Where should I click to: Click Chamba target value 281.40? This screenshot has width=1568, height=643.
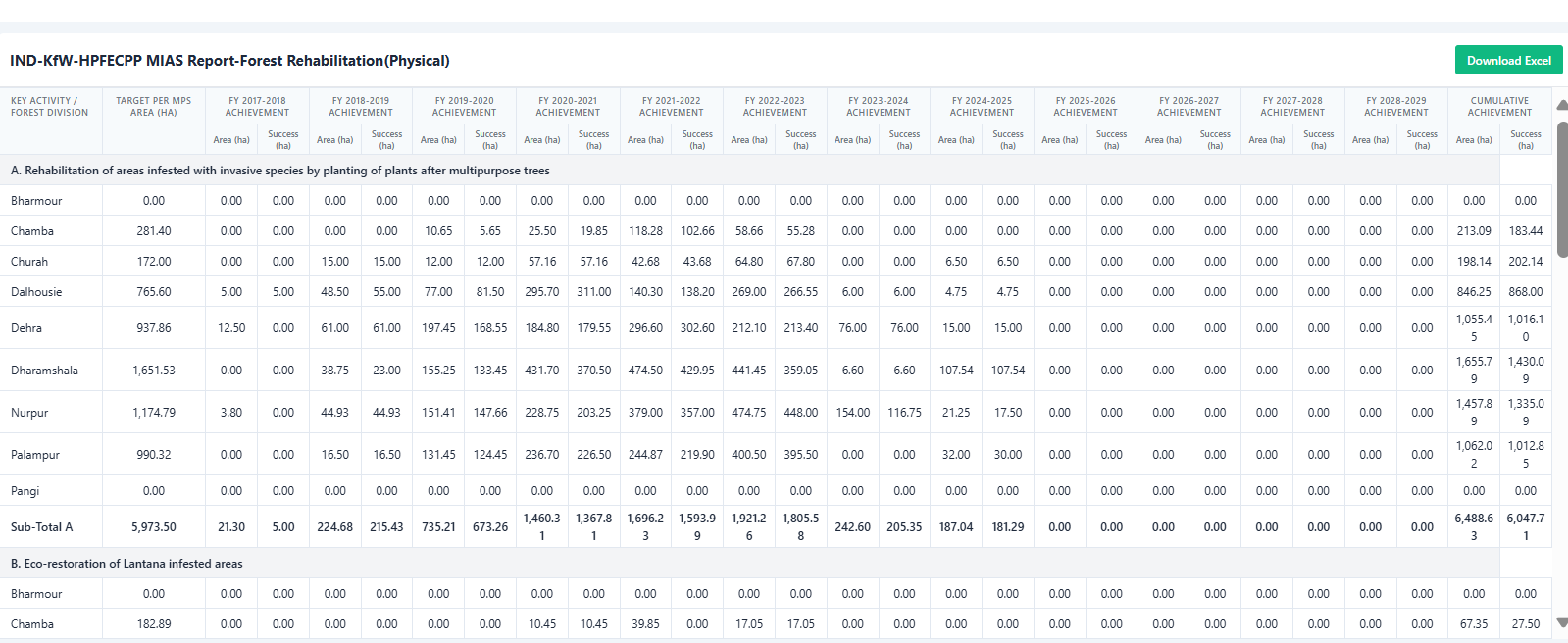[x=154, y=231]
